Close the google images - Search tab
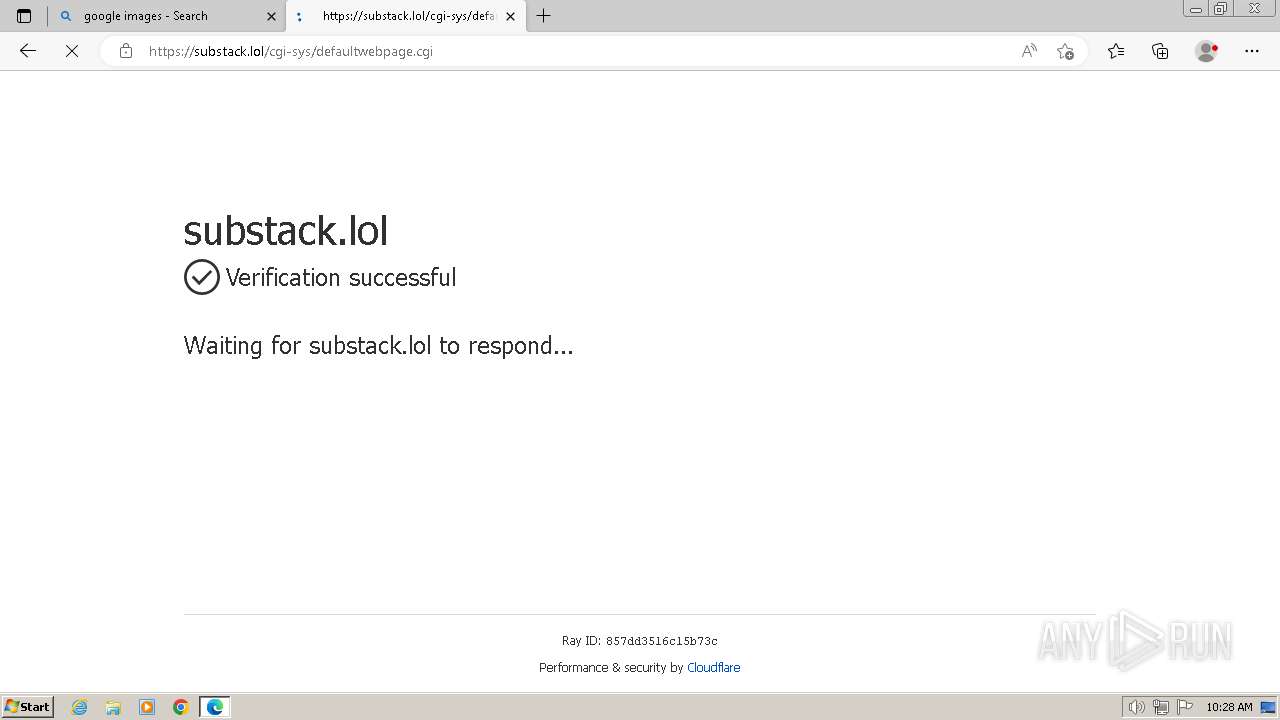This screenshot has height=720, width=1280. 271,16
